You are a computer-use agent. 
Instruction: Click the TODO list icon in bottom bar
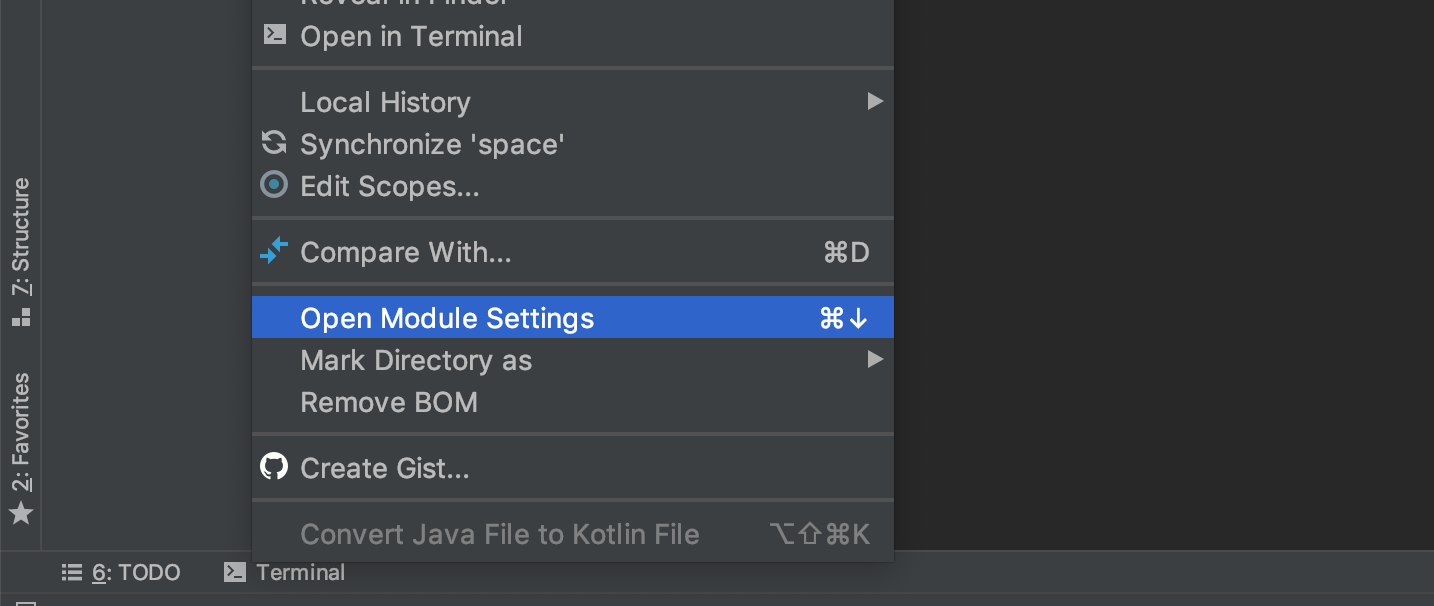(71, 573)
